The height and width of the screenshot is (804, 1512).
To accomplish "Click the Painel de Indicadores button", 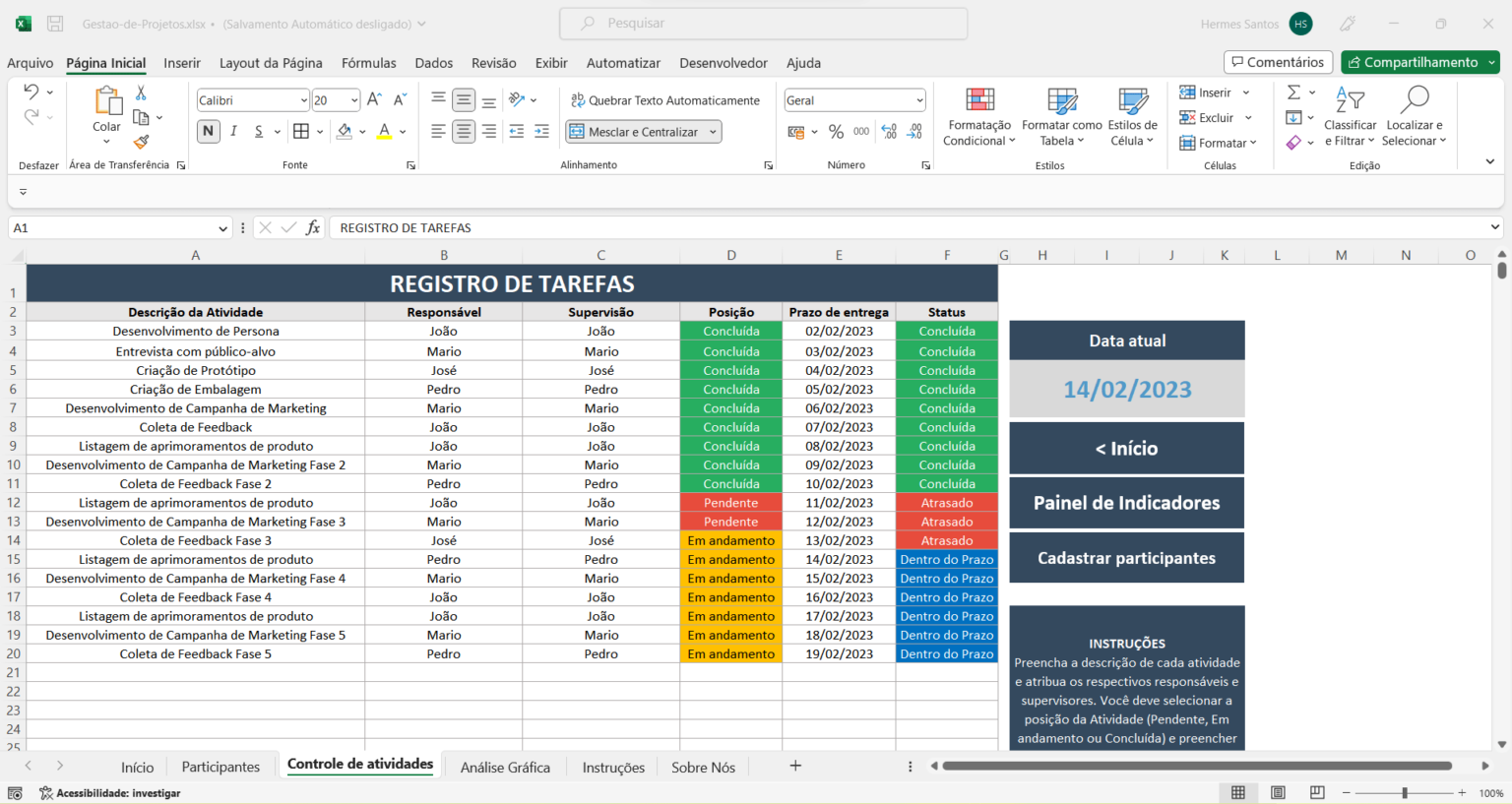I will [1125, 502].
